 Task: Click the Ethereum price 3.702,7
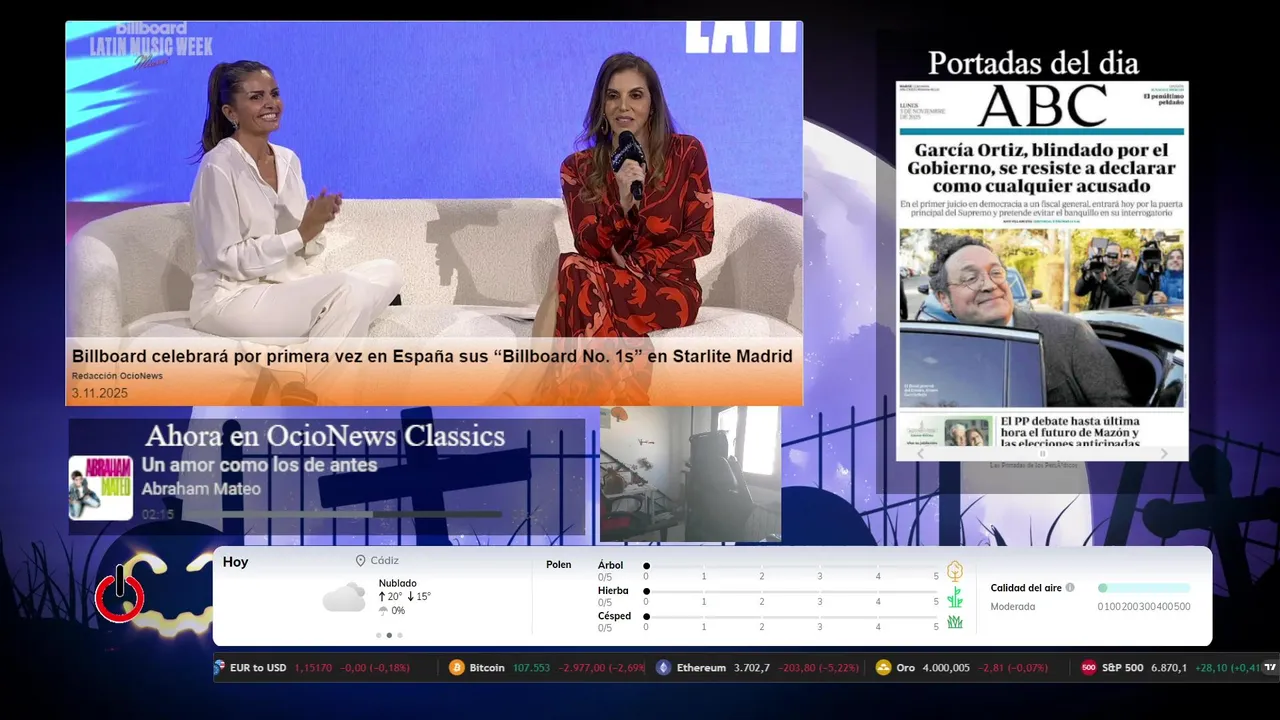click(x=751, y=668)
